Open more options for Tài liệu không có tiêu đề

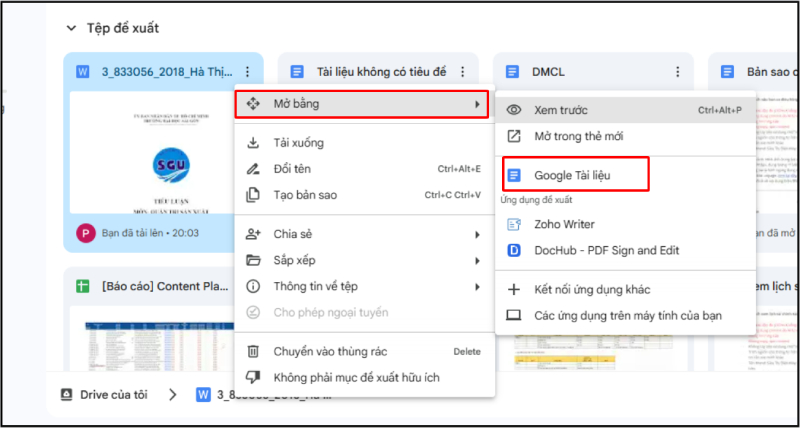pyautogui.click(x=462, y=72)
